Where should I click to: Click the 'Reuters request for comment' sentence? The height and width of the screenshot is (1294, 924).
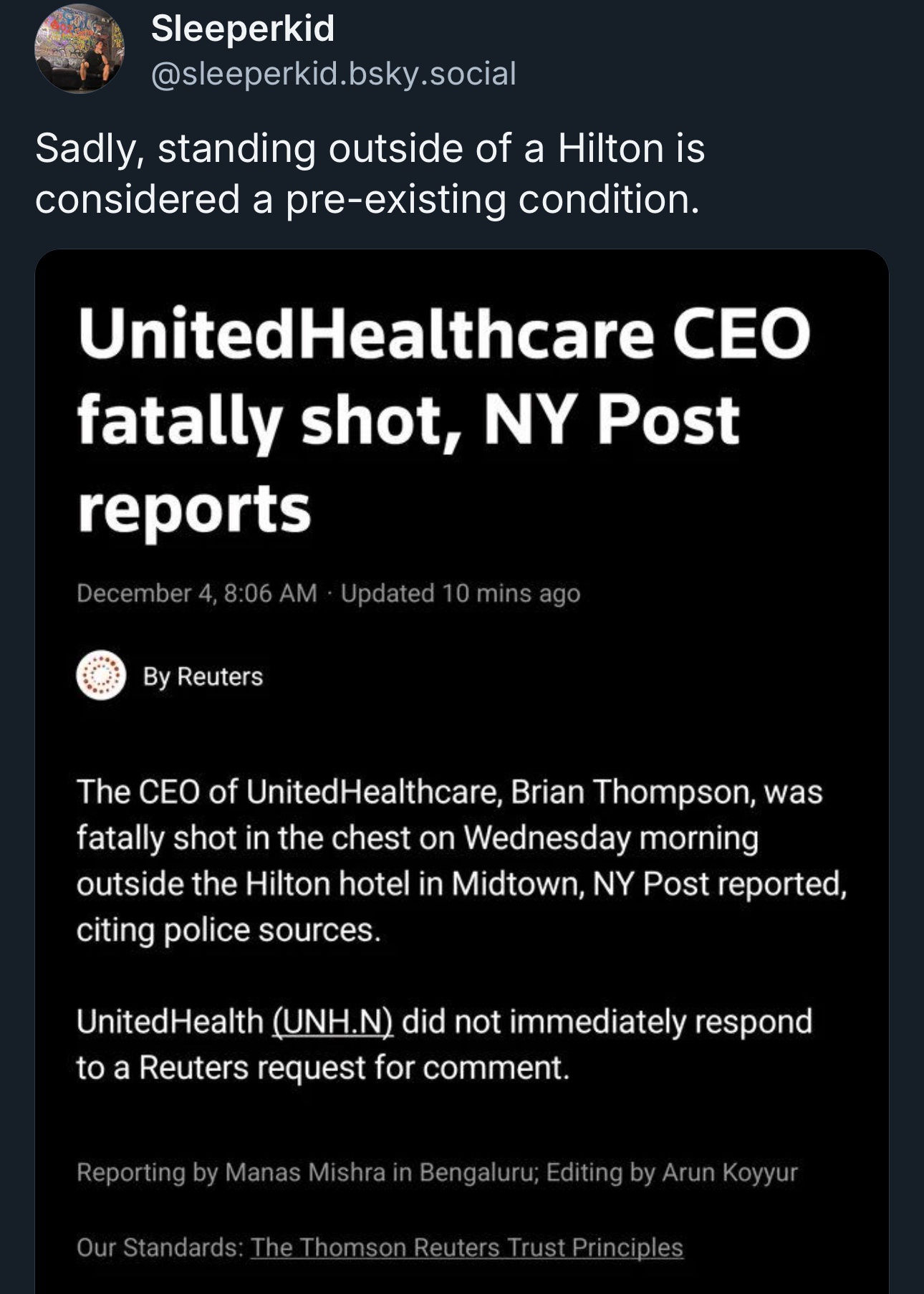coord(444,1044)
